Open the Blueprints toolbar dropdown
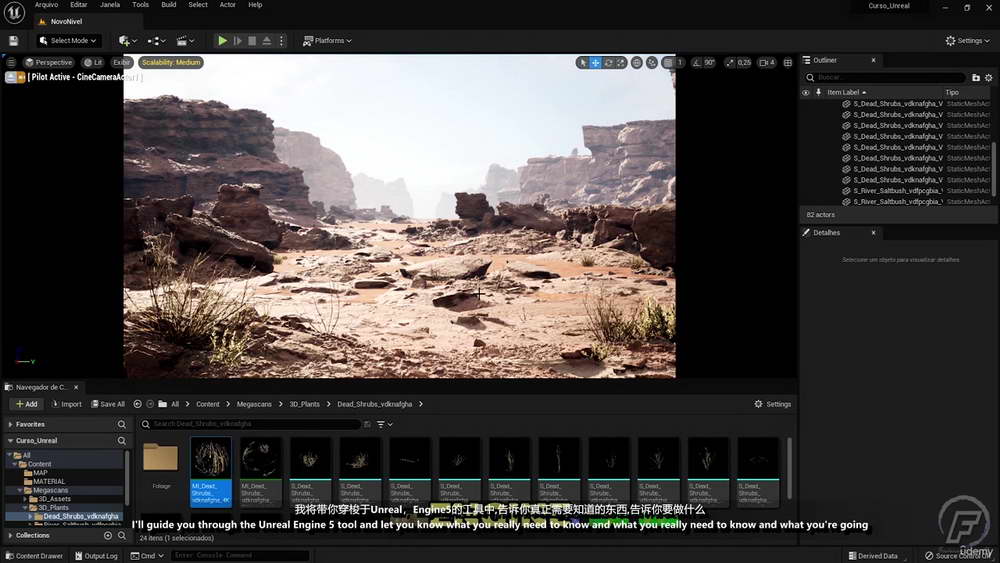Image resolution: width=1000 pixels, height=563 pixels. (156, 41)
